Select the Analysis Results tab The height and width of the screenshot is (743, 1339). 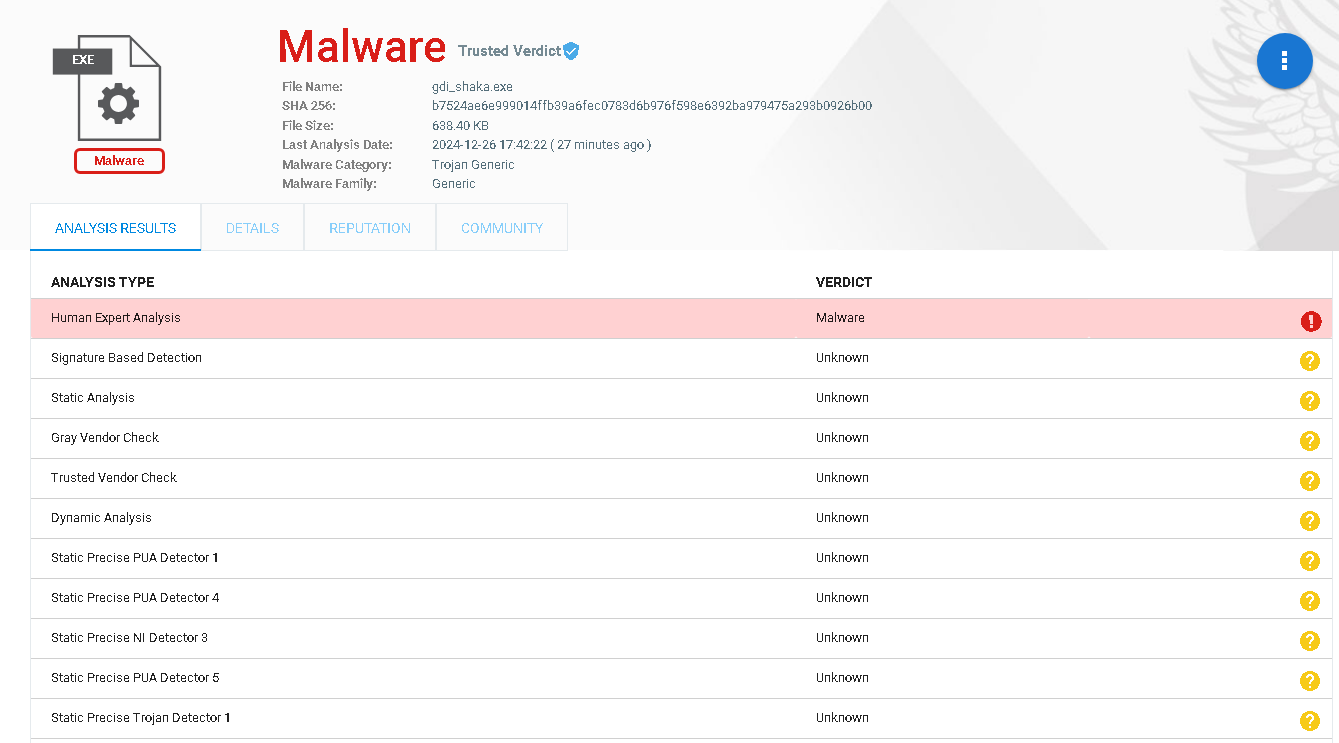tap(116, 228)
